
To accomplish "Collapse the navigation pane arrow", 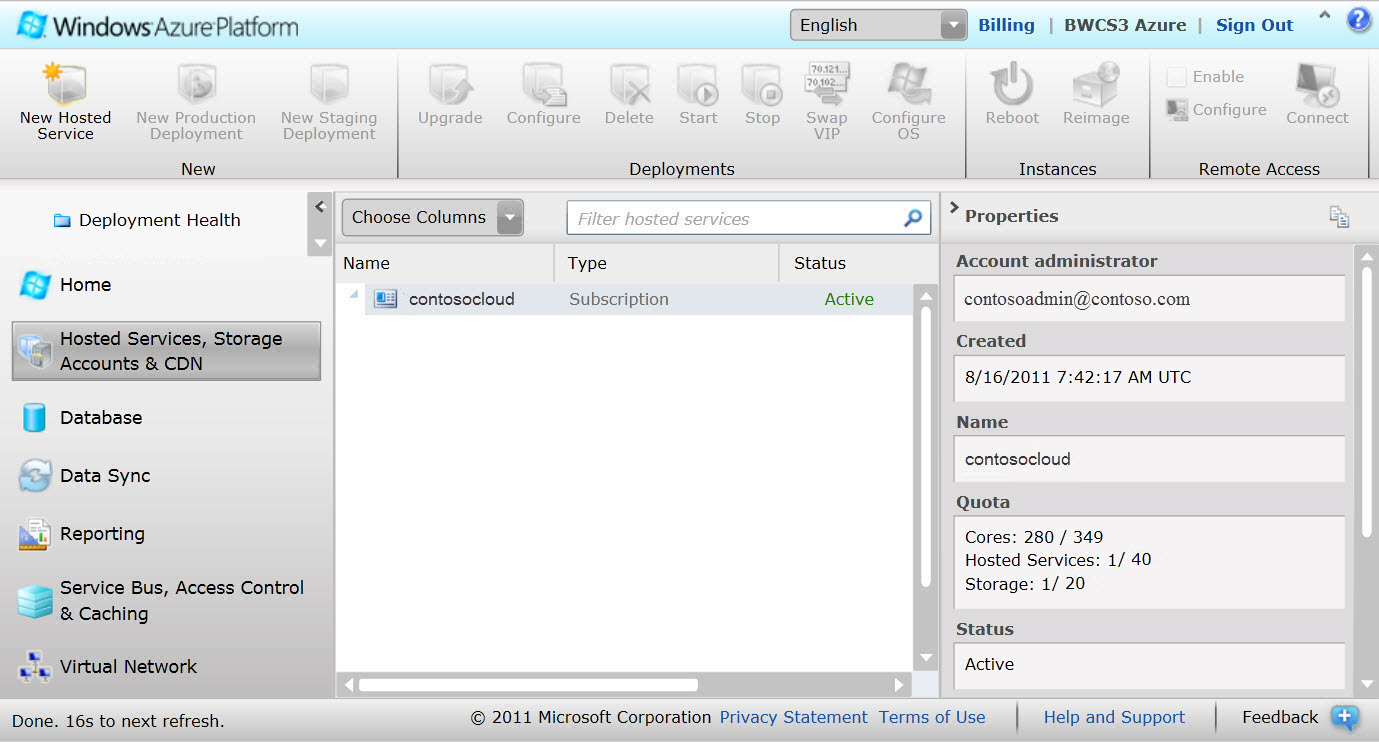I will (x=320, y=207).
